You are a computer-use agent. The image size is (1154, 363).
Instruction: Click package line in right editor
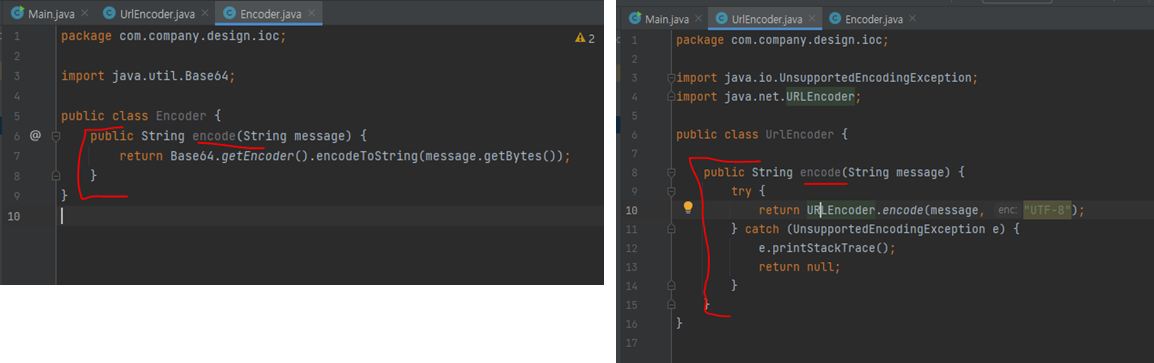782,40
